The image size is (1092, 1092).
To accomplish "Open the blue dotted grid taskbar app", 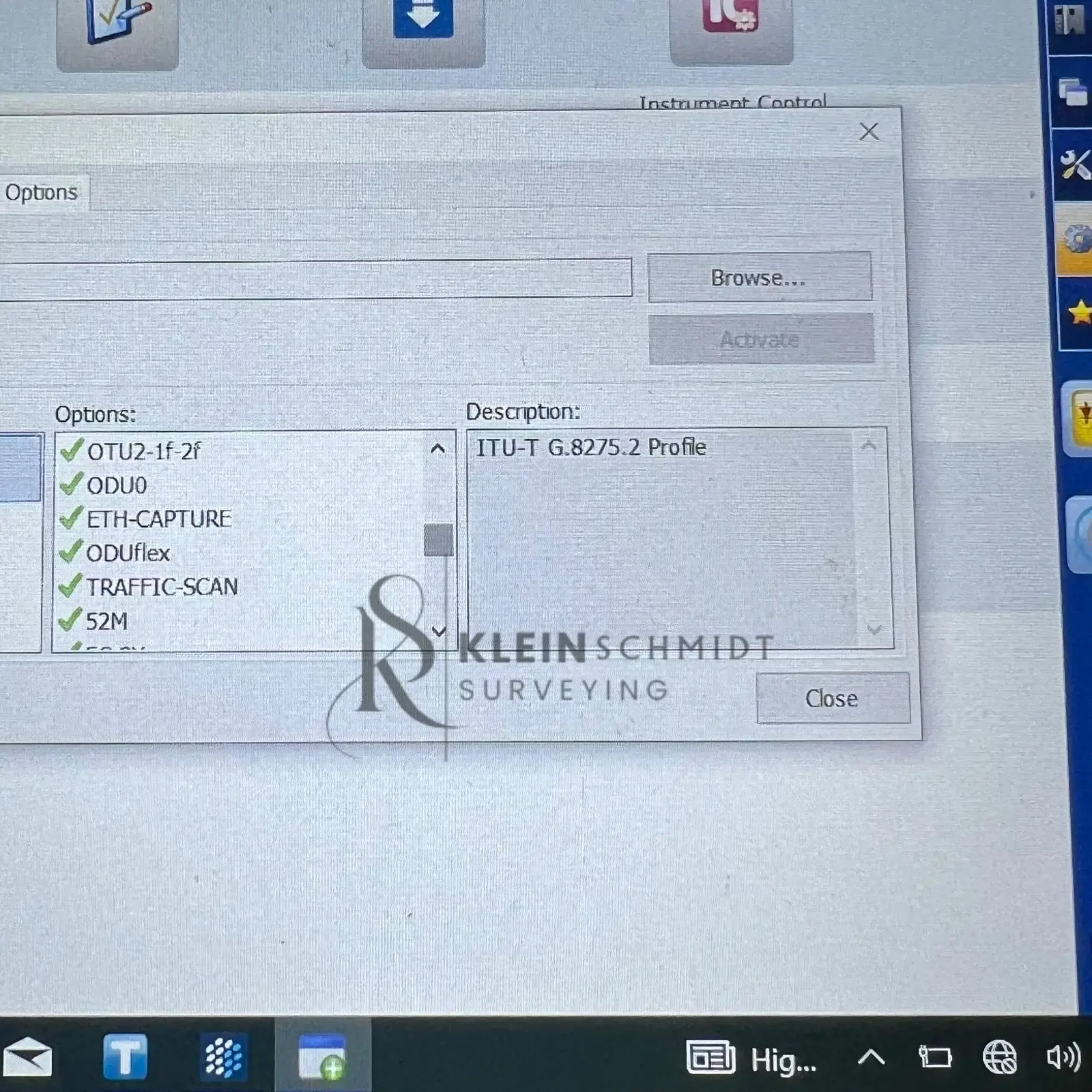I will [x=223, y=1057].
